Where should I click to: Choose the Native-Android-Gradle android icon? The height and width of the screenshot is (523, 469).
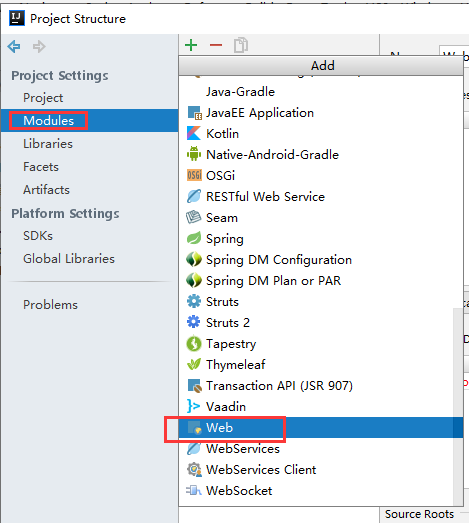coord(194,154)
